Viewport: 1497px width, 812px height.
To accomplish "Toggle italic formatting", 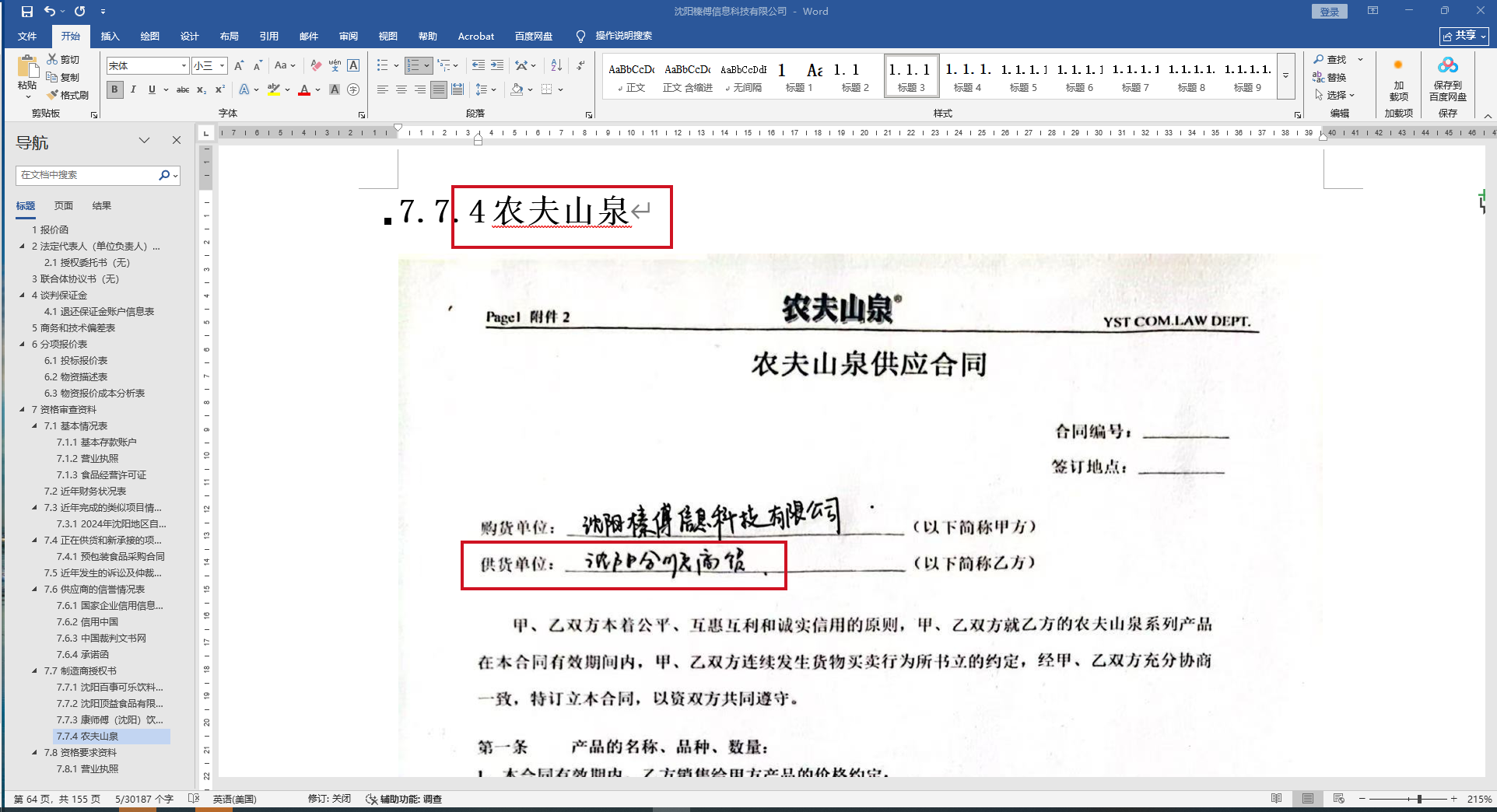I will pyautogui.click(x=133, y=89).
